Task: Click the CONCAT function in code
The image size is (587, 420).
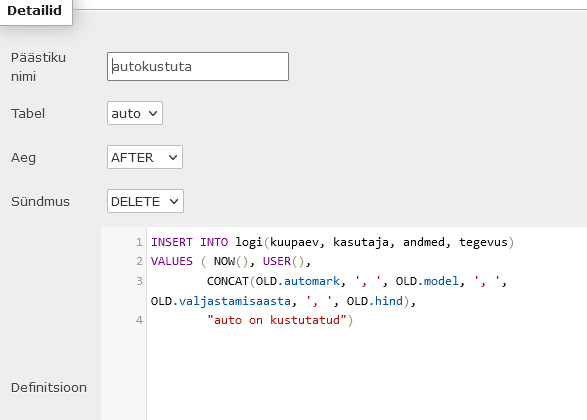Action: [228, 281]
